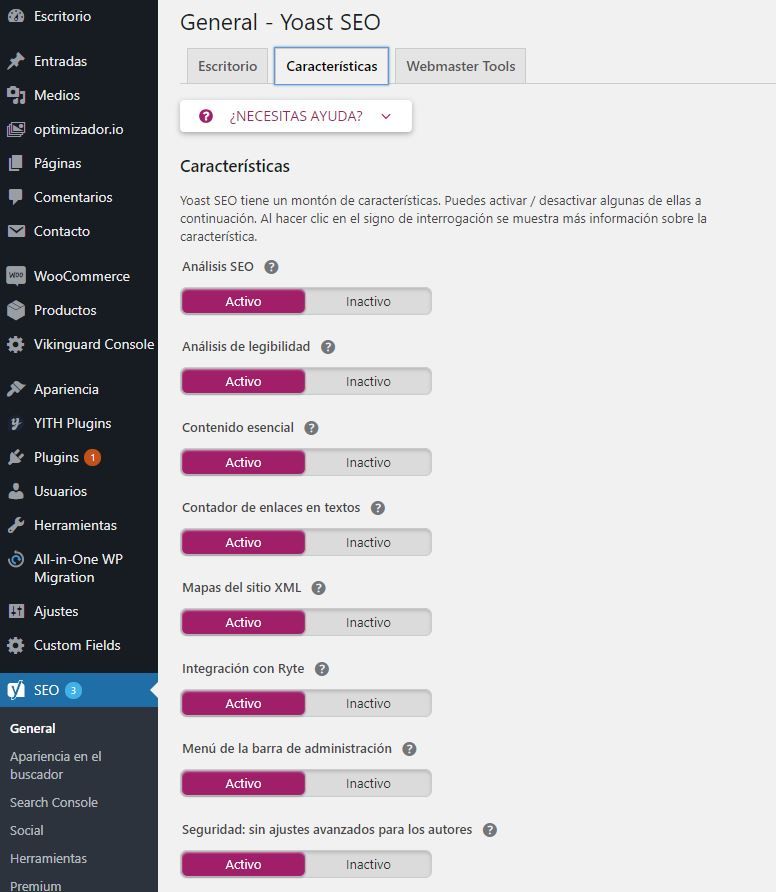The width and height of the screenshot is (776, 892).
Task: Open the Social submenu item
Action: (x=27, y=831)
